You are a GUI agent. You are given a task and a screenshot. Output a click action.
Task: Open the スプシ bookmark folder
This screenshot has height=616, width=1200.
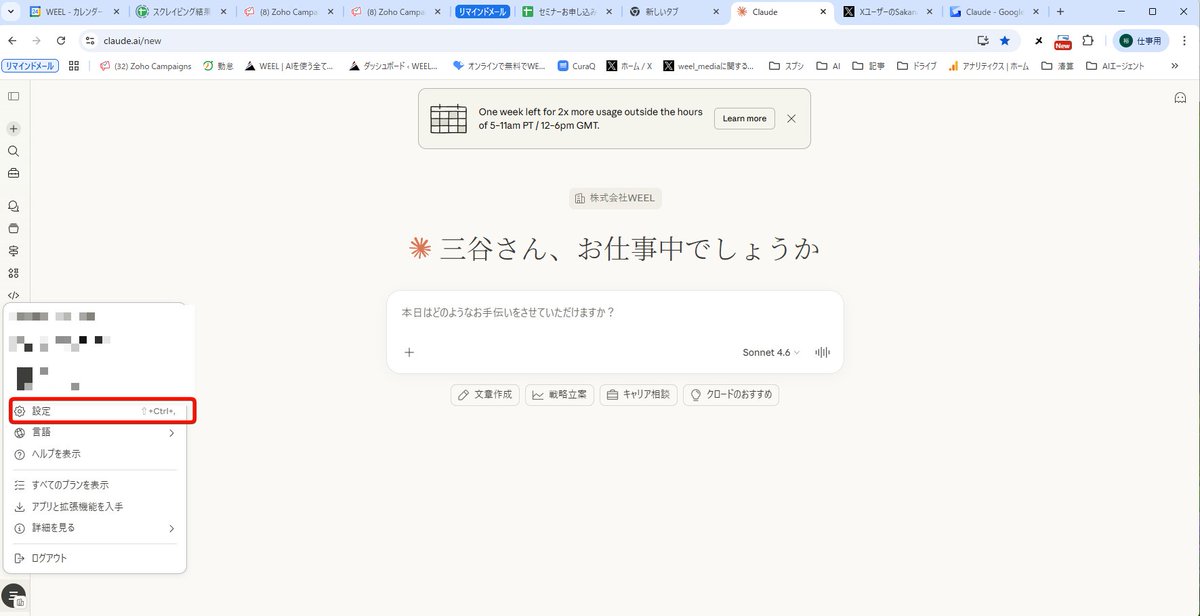(x=786, y=66)
